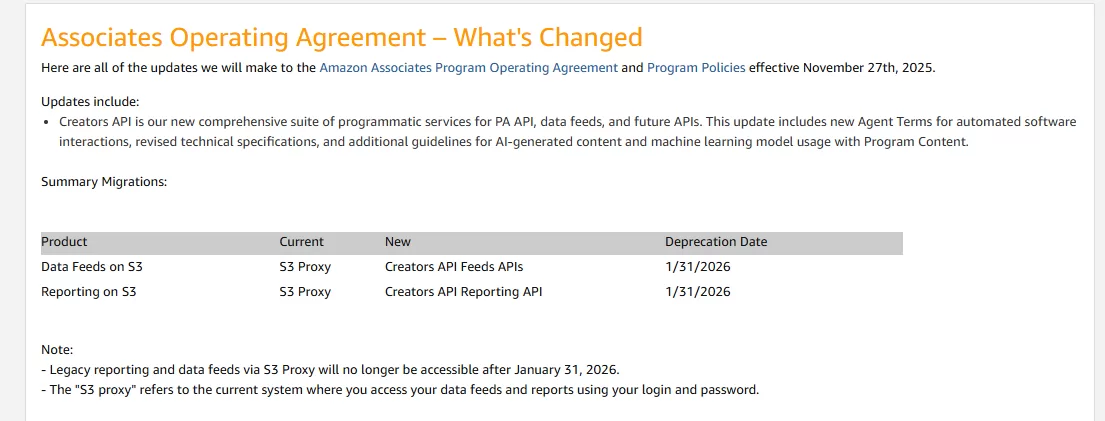Click the Current column header

301,242
